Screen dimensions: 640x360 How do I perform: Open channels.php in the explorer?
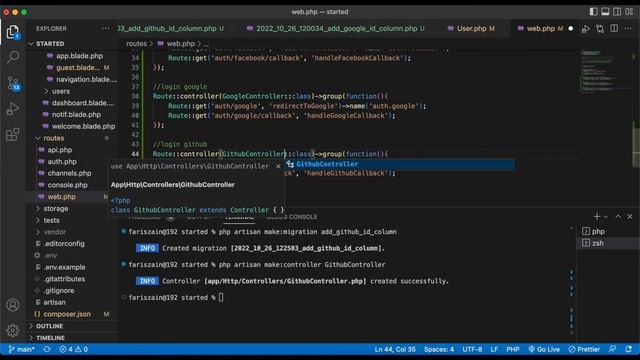[69, 173]
